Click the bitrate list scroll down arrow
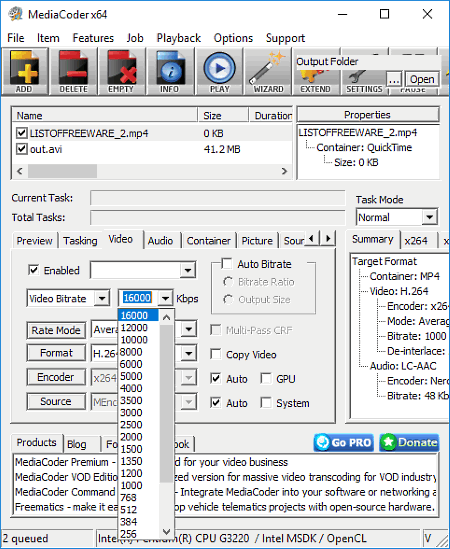 point(167,532)
